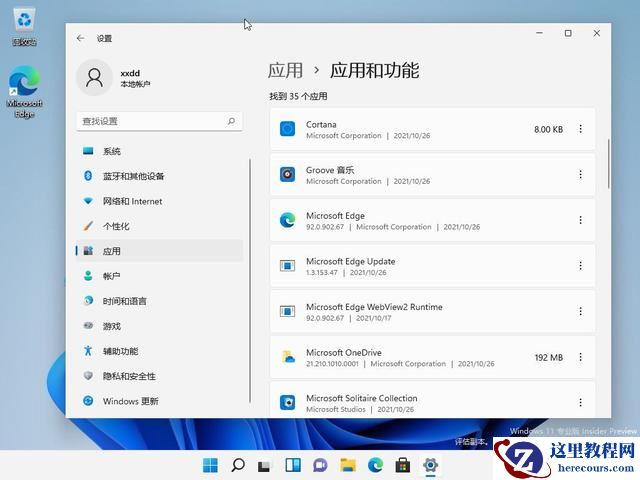This screenshot has height=480, width=640.
Task: Open 蓝牙和其他设备 settings
Action: (159, 176)
